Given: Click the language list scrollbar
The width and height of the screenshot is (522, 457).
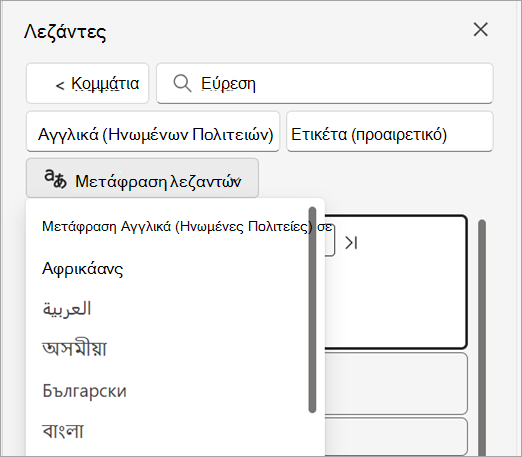Looking at the screenshot, I should (312, 310).
